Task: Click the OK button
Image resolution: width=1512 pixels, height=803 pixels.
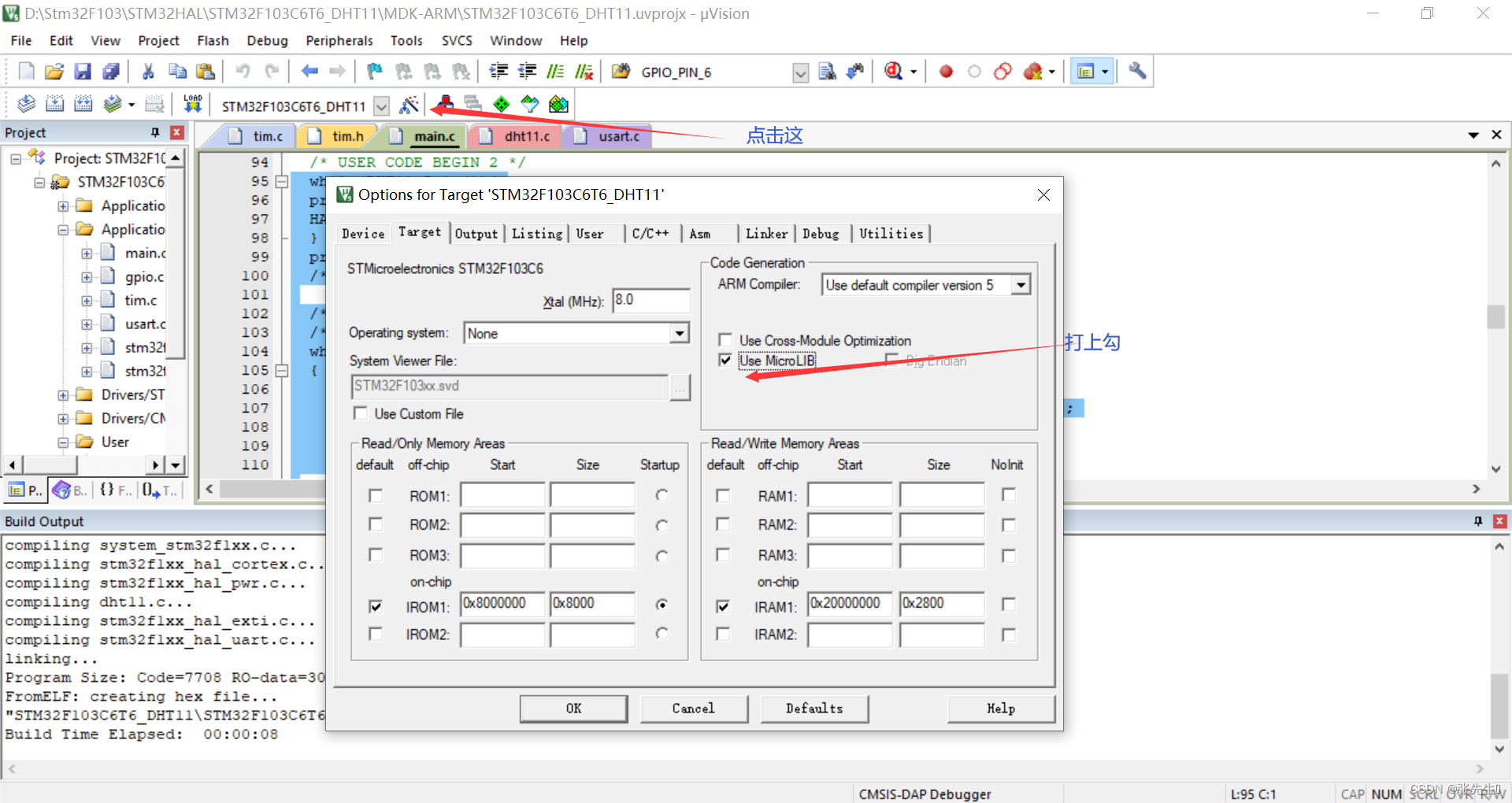Action: (573, 709)
